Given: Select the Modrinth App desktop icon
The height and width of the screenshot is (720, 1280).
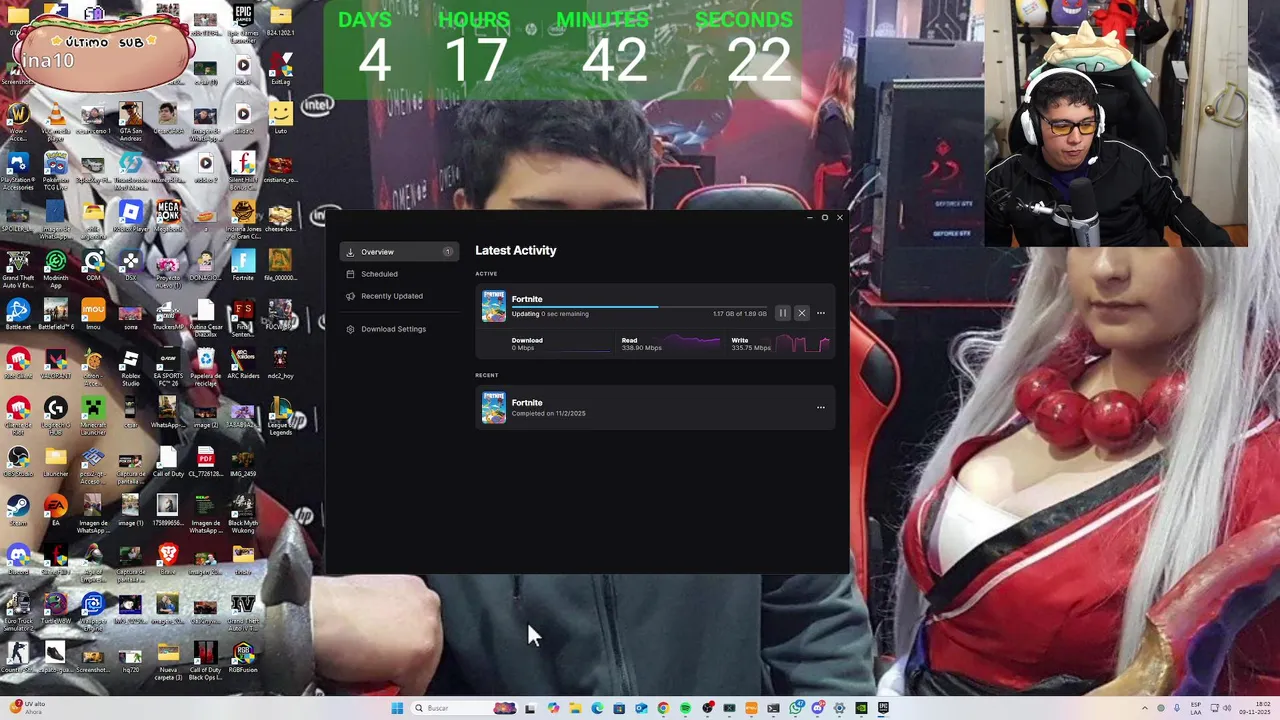Looking at the screenshot, I should (x=56, y=266).
